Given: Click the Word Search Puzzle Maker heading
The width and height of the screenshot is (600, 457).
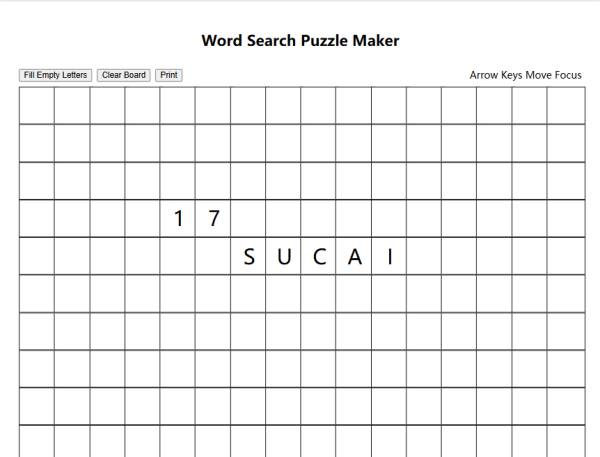Looking at the screenshot, I should pyautogui.click(x=300, y=41).
